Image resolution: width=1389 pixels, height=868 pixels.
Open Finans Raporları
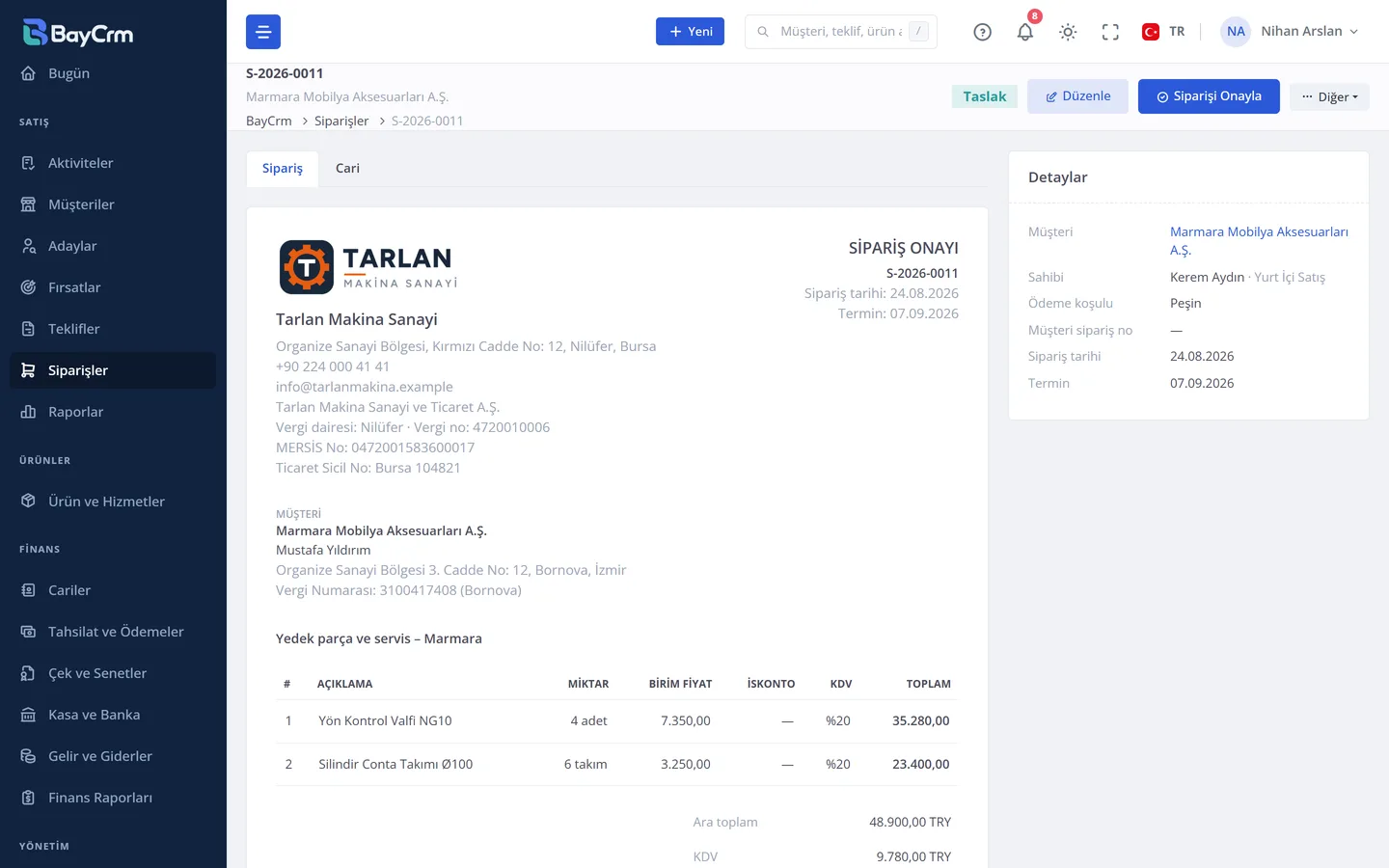tap(113, 798)
